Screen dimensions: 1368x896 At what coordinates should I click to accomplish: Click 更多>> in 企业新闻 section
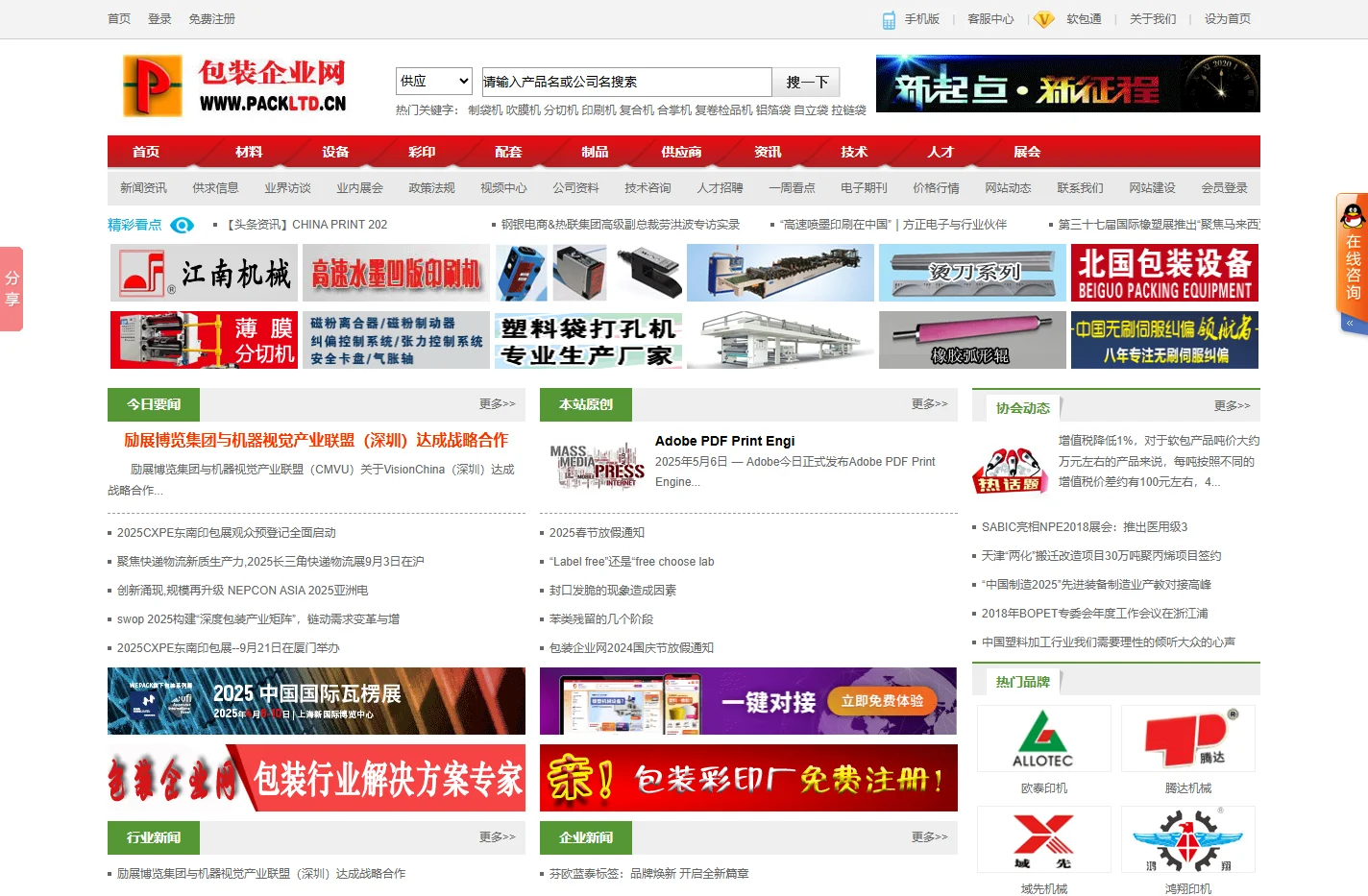pyautogui.click(x=930, y=837)
